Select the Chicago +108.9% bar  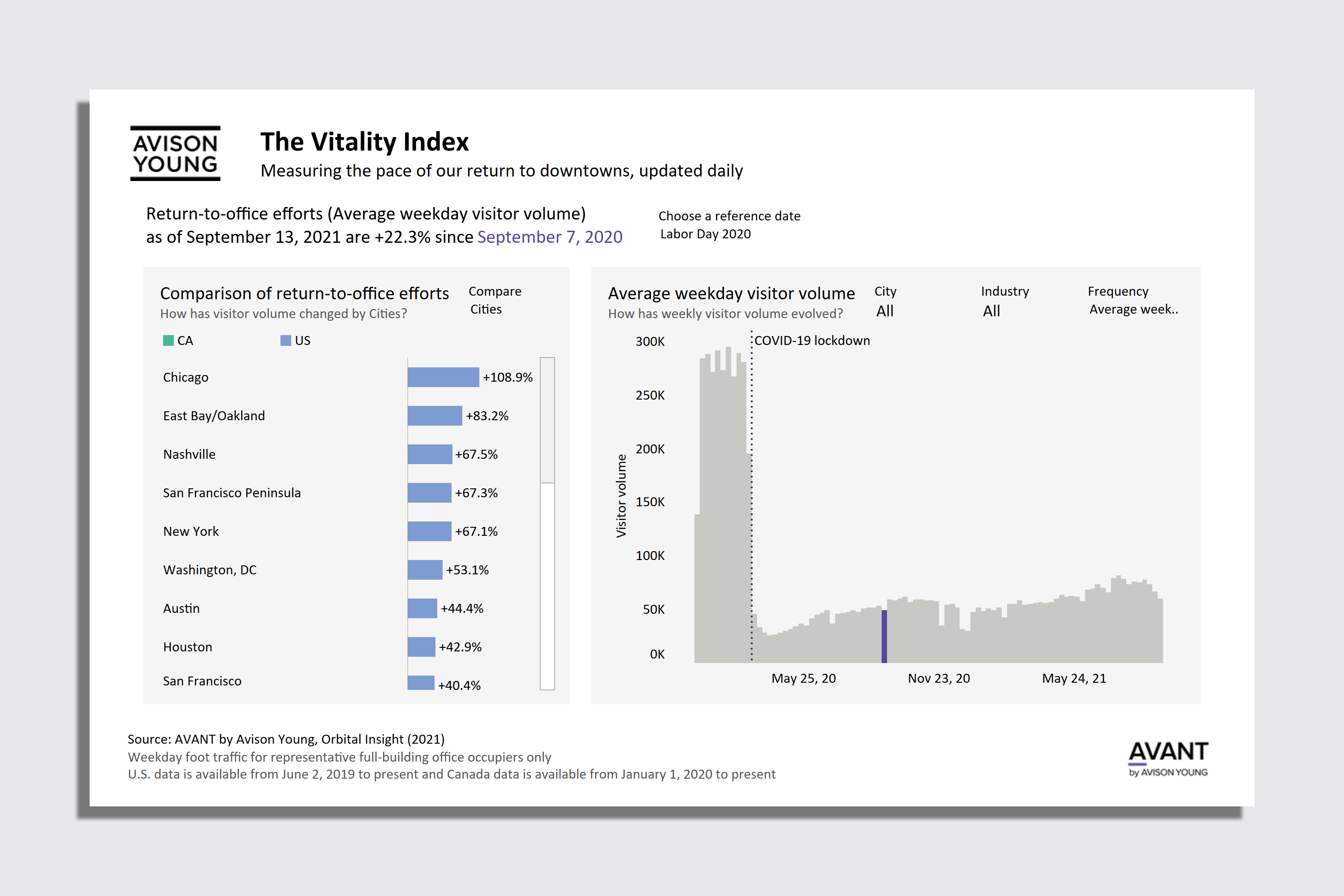443,377
